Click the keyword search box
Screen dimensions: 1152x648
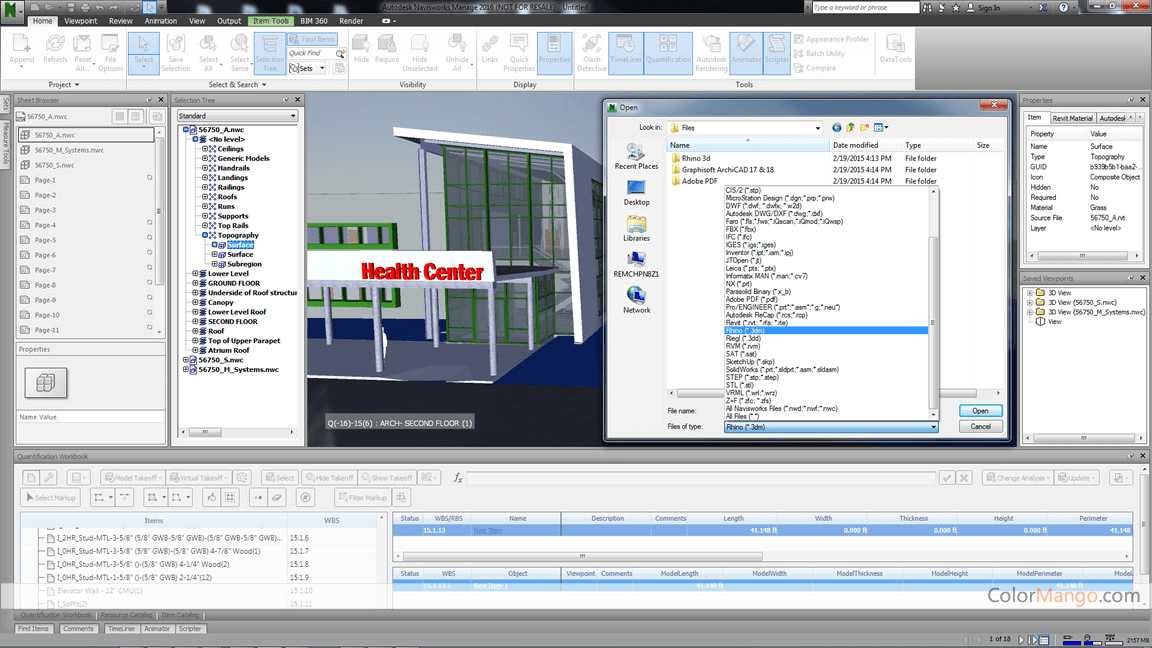[865, 7]
